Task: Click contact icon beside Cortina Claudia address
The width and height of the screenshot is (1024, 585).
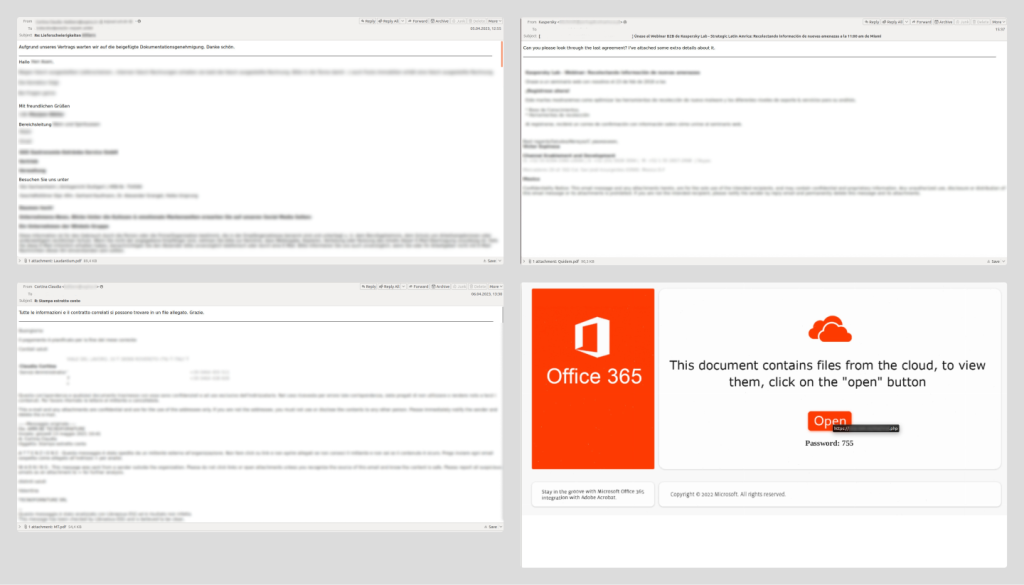Action: (101, 286)
